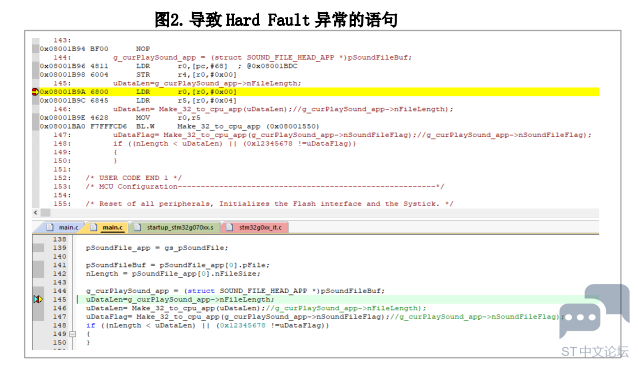The height and width of the screenshot is (367, 638).
Task: Select the LDR r0,[pc,#68] instruction at 0x08001B96
Action: (168, 66)
